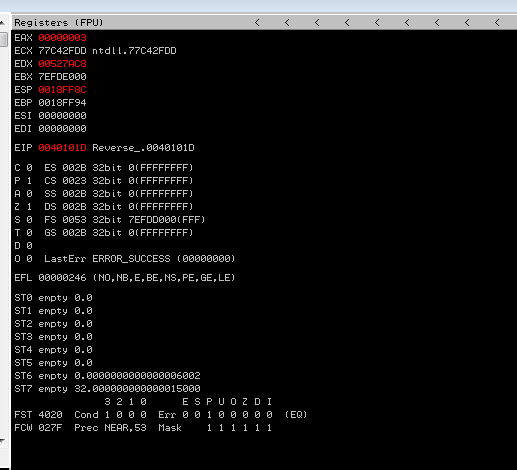Select CS segment register value 0023
Screen dimensions: 517x470
click(74, 181)
